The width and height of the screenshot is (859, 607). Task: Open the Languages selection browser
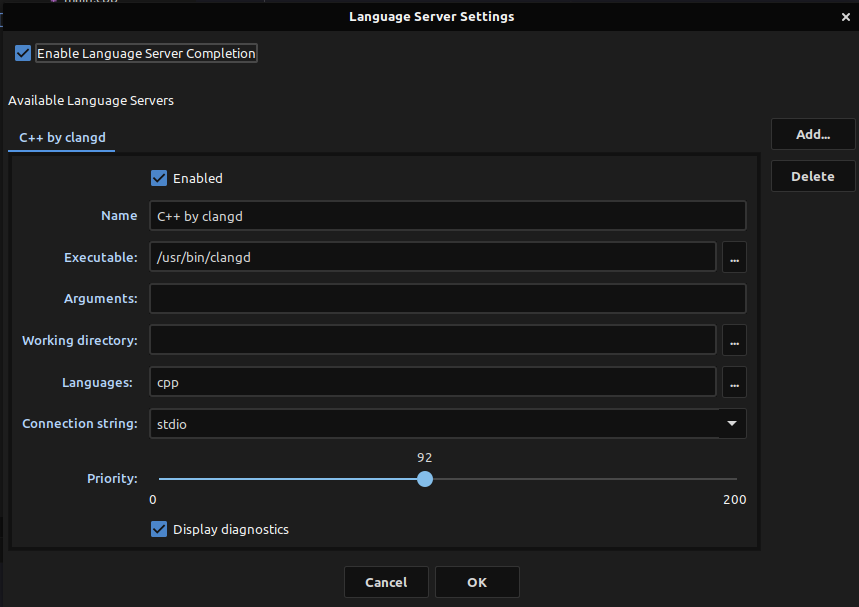(x=734, y=382)
